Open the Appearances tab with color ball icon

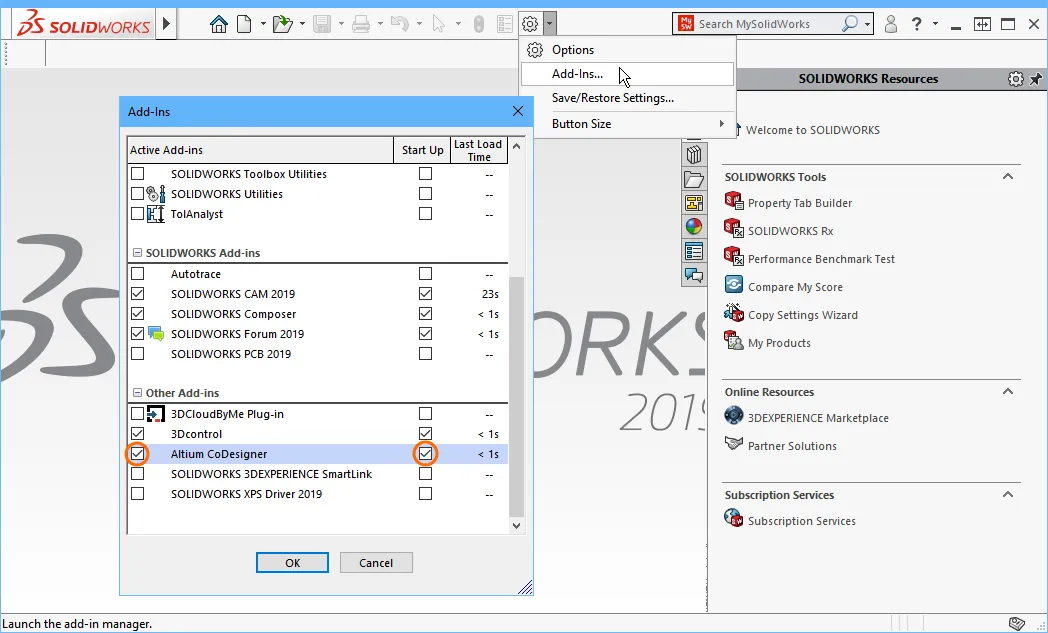pyautogui.click(x=694, y=227)
